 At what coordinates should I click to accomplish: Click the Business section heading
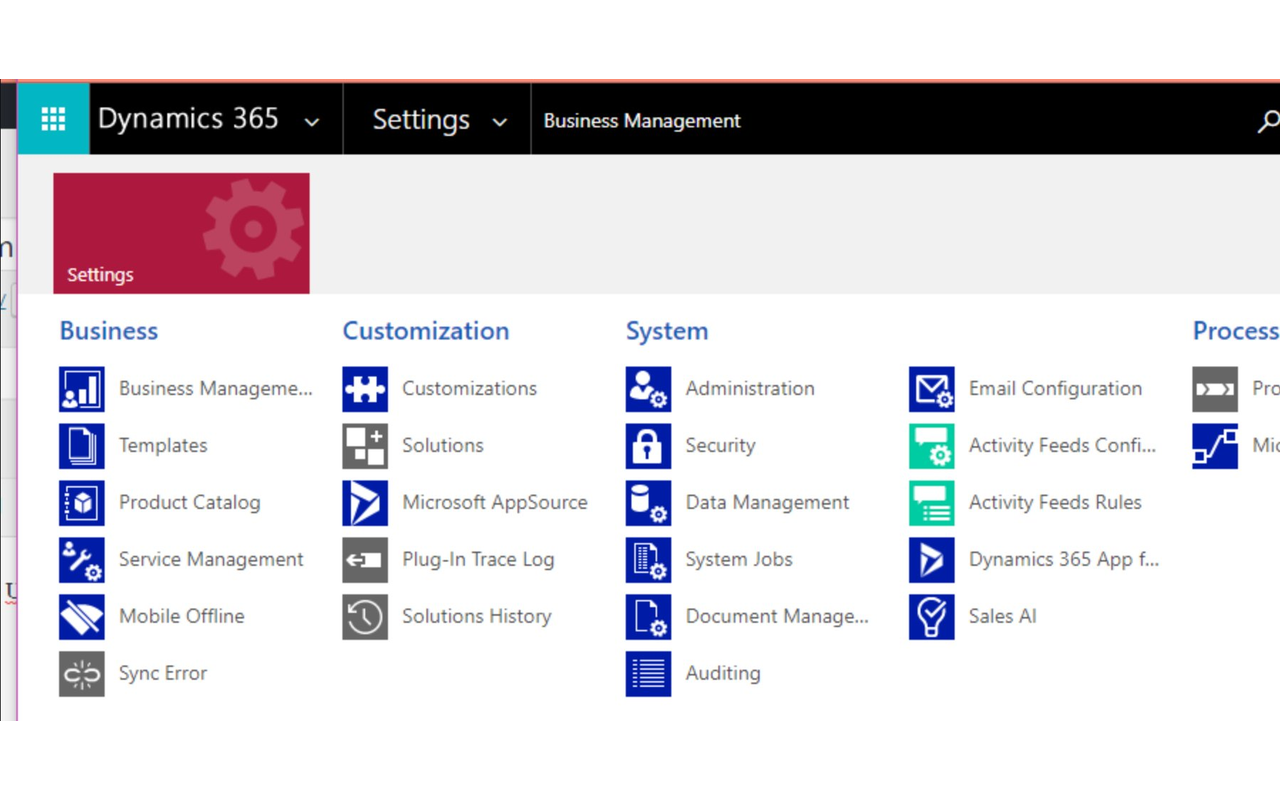click(x=109, y=331)
